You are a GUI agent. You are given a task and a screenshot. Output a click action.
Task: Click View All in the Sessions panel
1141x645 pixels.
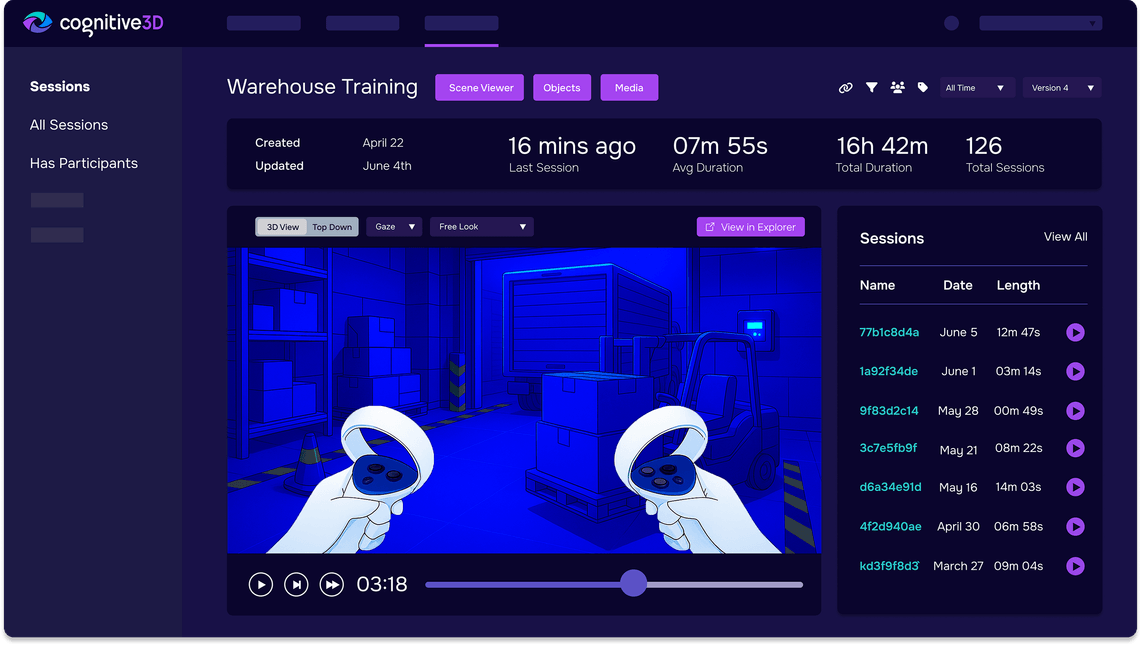point(1065,237)
